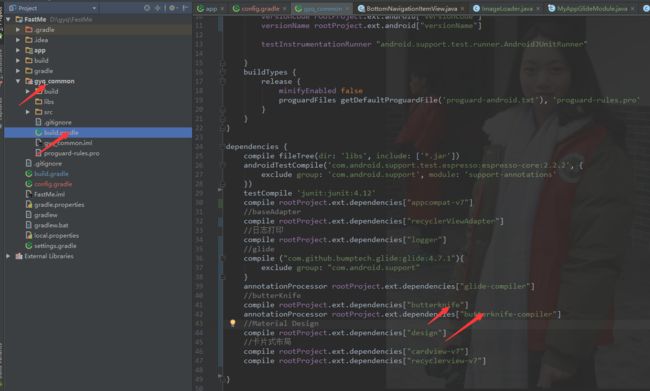
Task: Select gradlew.bat file
Action: tap(51, 225)
